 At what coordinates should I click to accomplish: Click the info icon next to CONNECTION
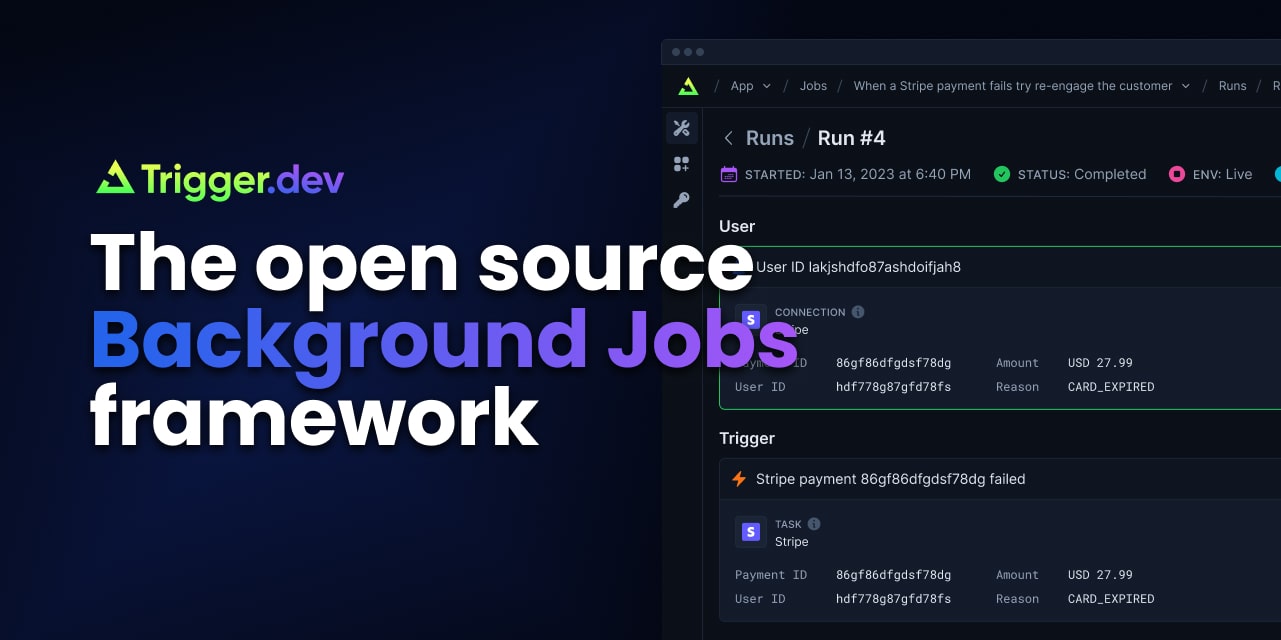pyautogui.click(x=858, y=312)
